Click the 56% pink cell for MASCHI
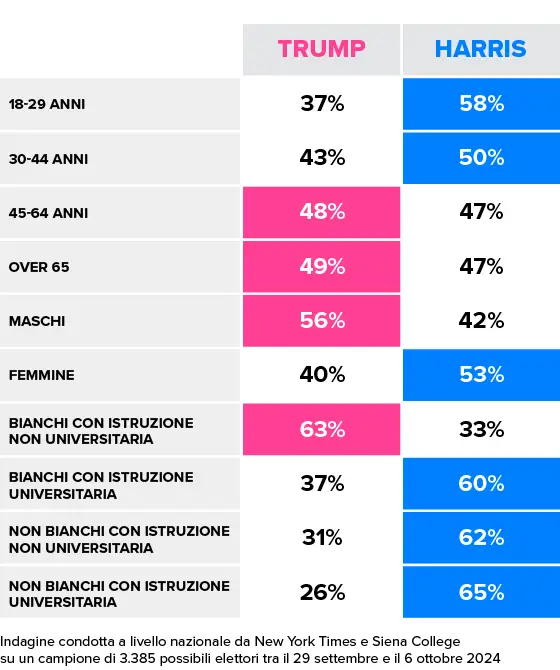The image size is (560, 670). click(321, 321)
